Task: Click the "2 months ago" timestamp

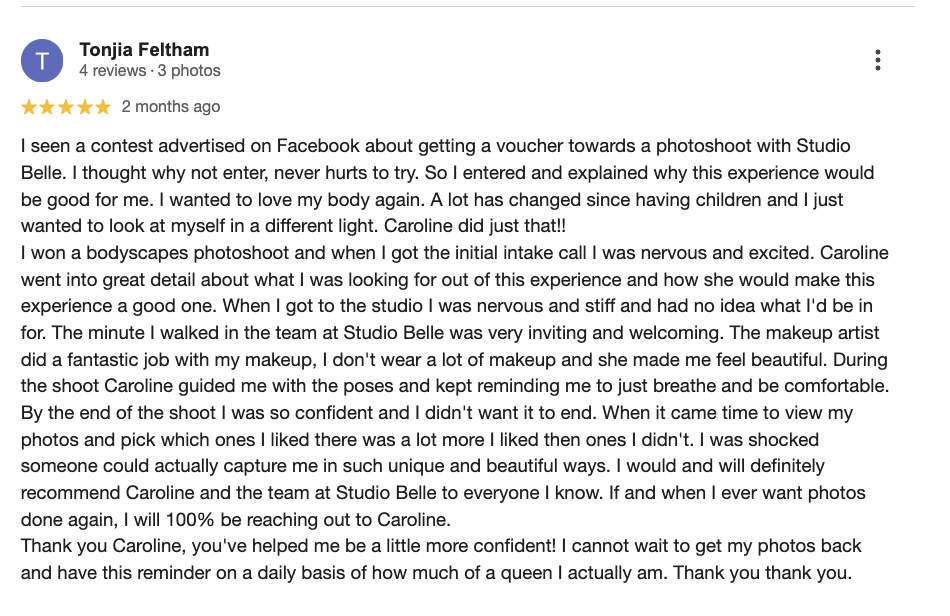Action: [x=171, y=107]
